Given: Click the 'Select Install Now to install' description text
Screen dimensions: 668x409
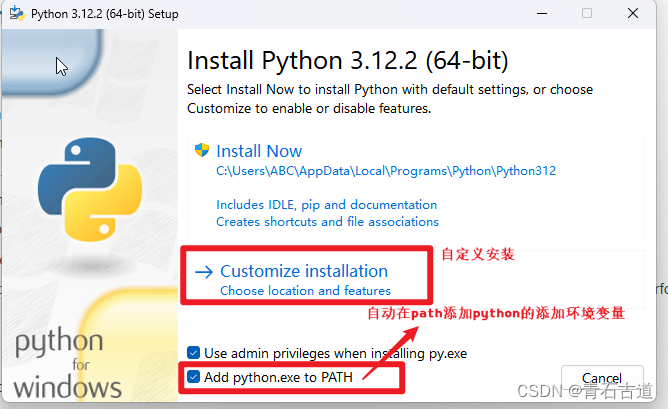Looking at the screenshot, I should 390,99.
